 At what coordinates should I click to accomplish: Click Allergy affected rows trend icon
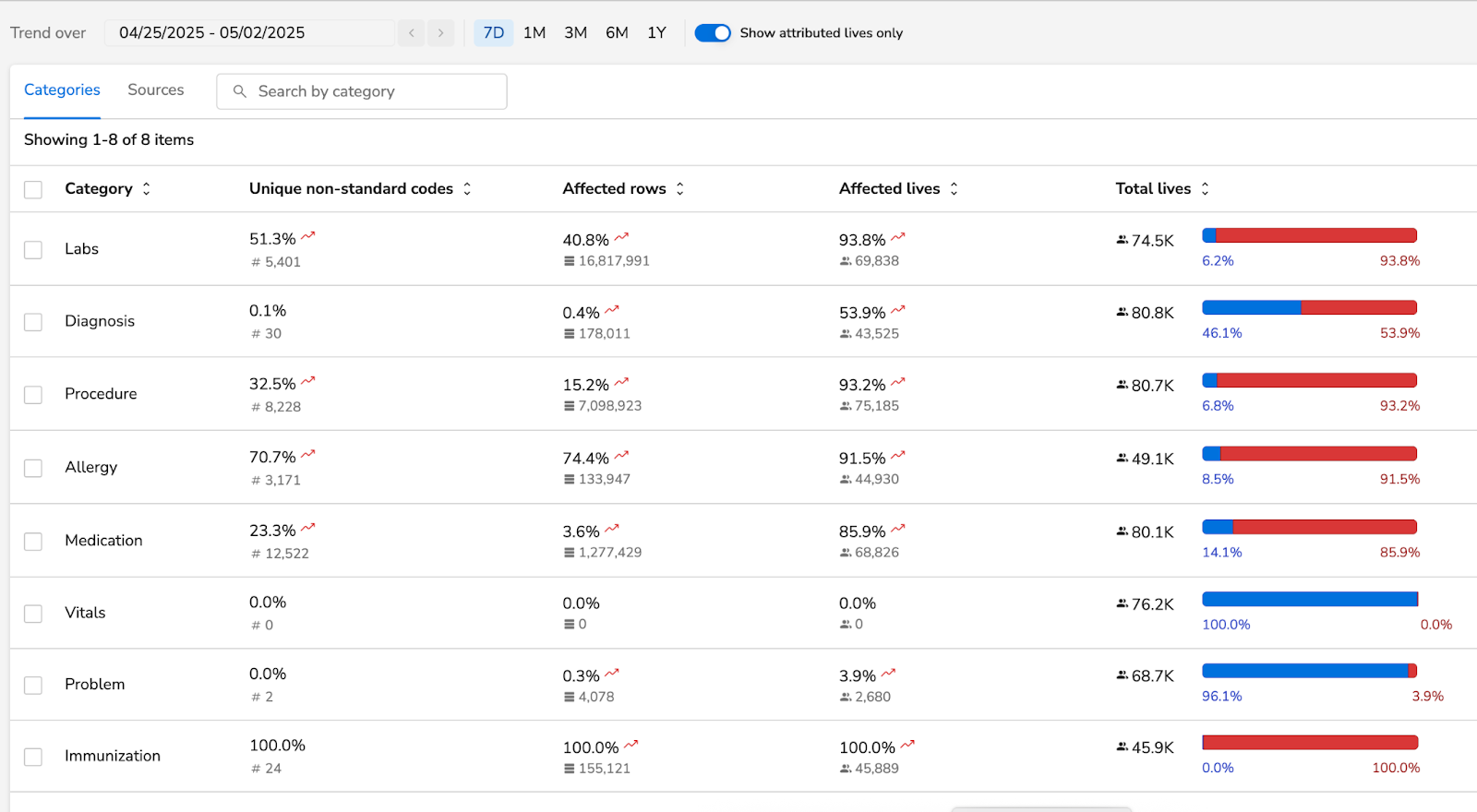tap(622, 456)
